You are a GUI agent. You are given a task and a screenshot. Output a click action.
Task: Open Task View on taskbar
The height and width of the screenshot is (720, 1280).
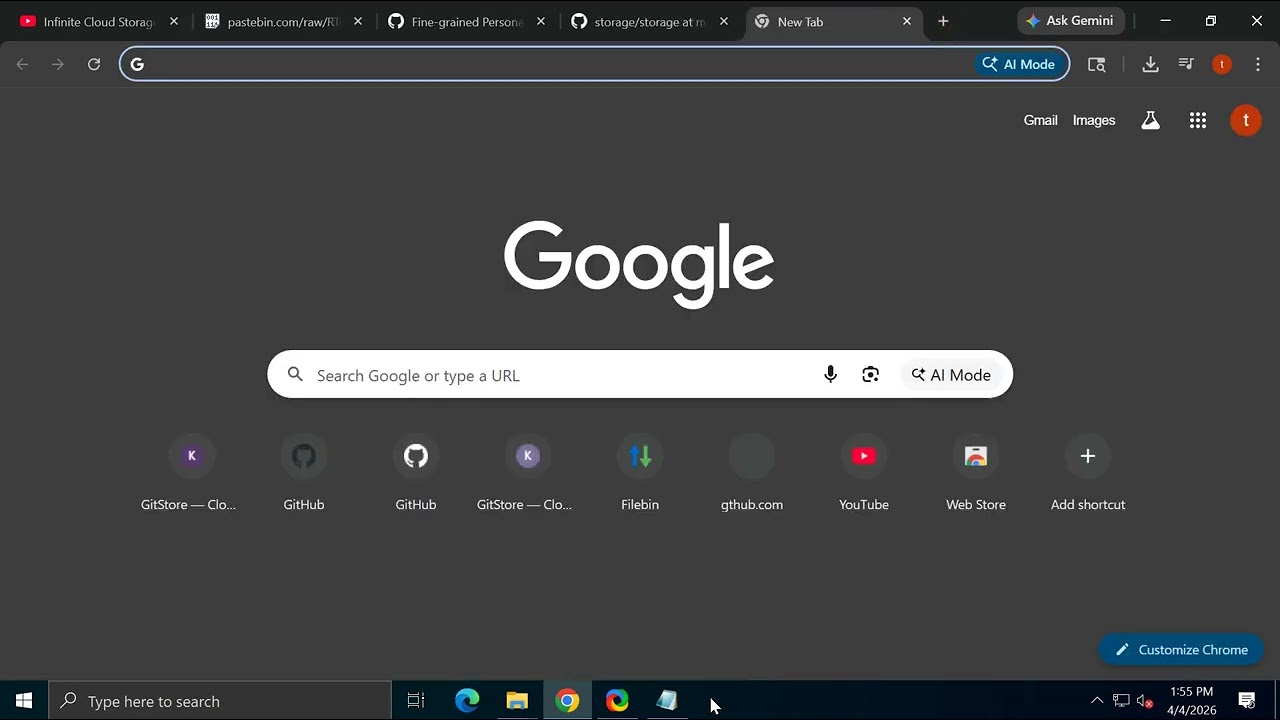pos(416,701)
